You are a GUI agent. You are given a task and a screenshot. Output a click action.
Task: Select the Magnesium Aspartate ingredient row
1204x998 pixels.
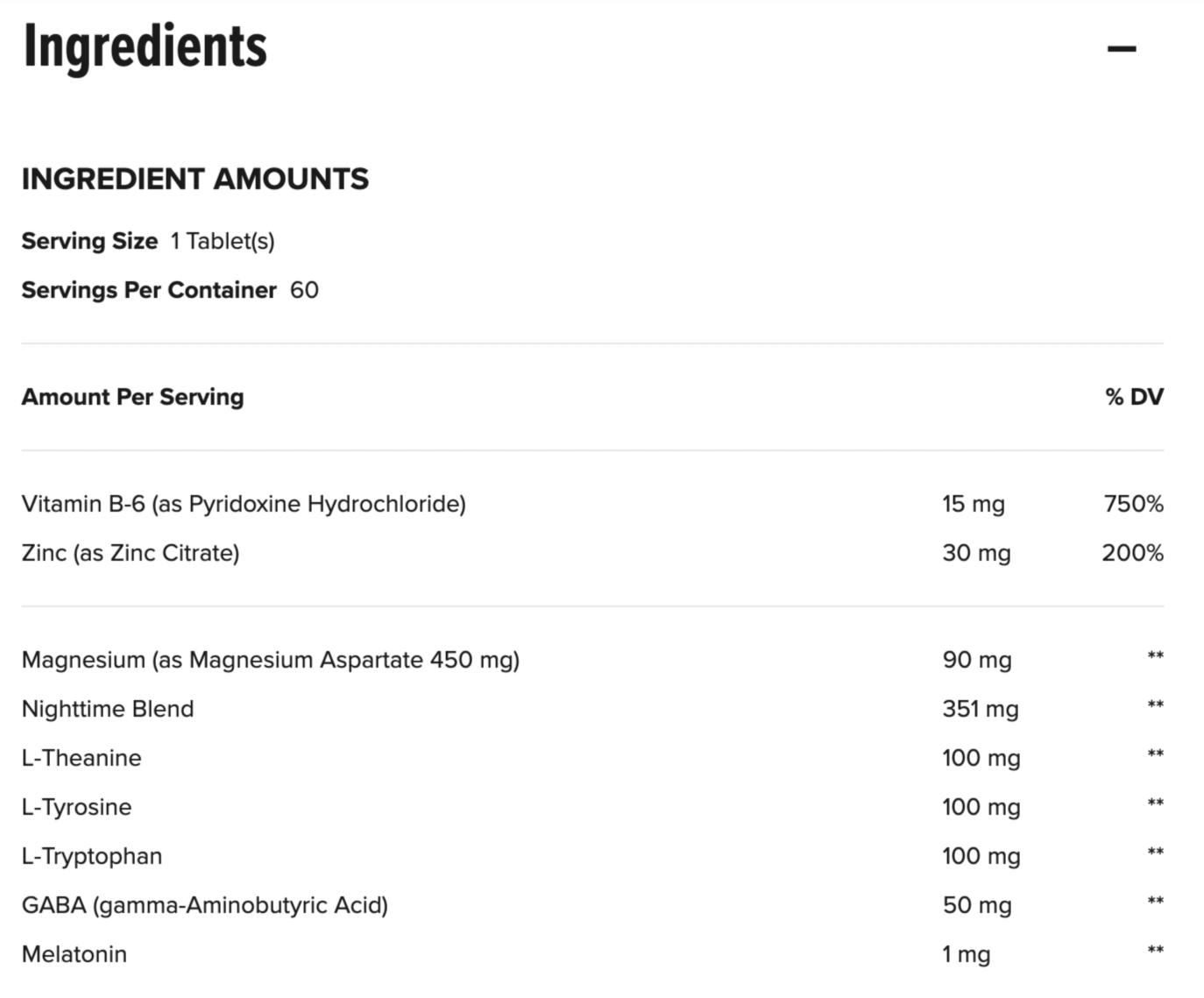tap(271, 660)
